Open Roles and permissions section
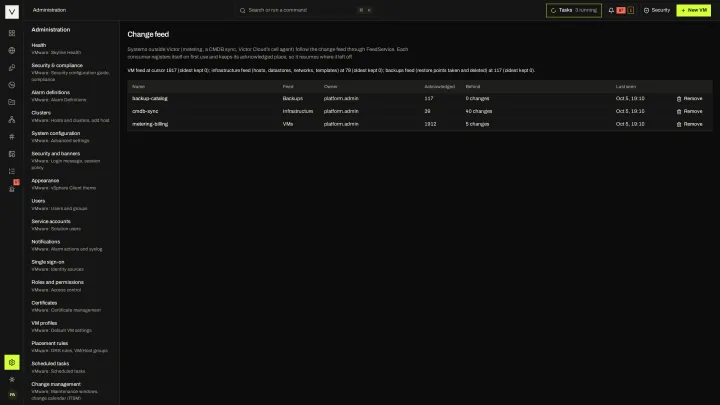Screen dimensions: 720x405 71,286
